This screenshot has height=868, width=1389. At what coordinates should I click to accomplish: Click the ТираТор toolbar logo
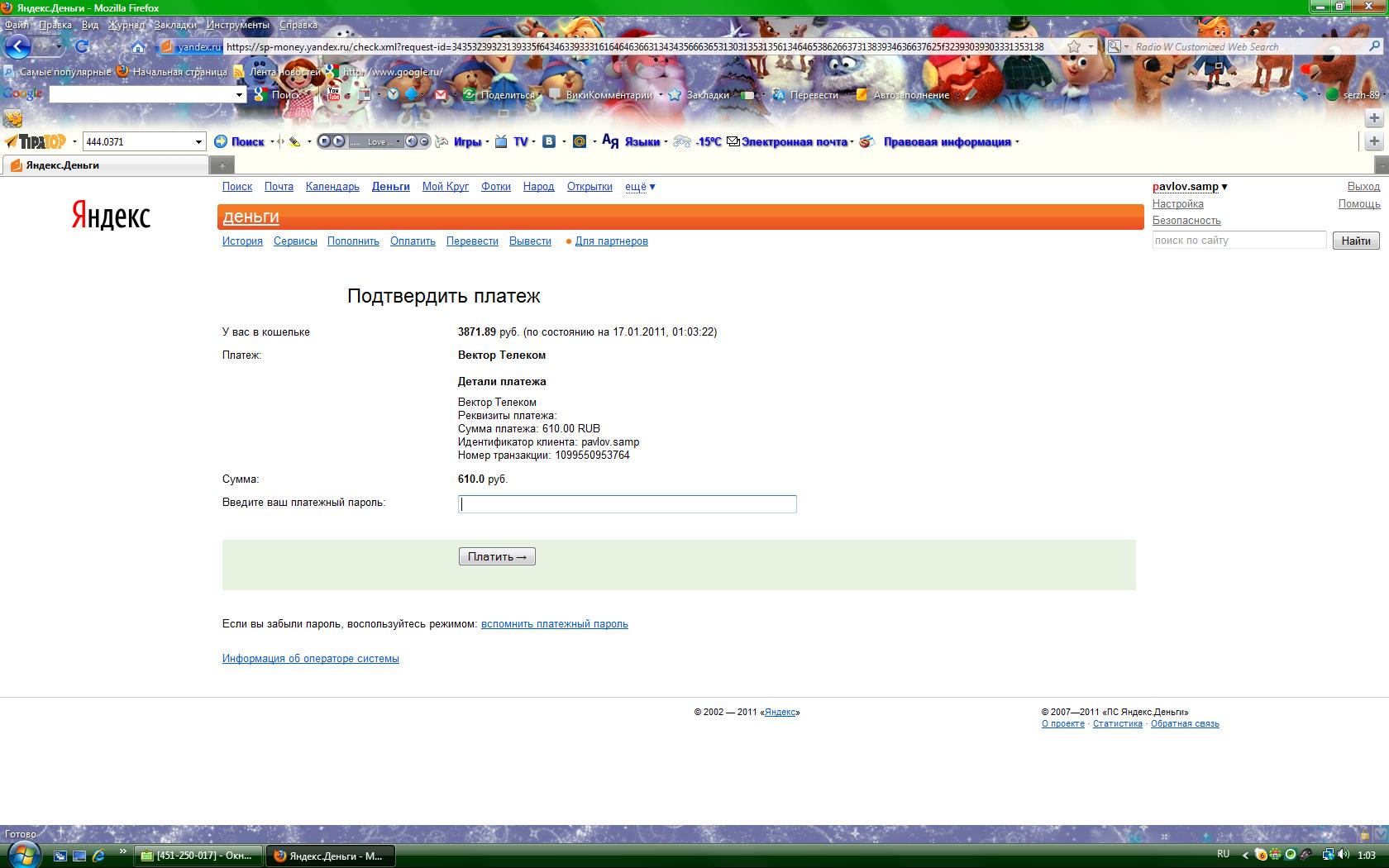36,141
